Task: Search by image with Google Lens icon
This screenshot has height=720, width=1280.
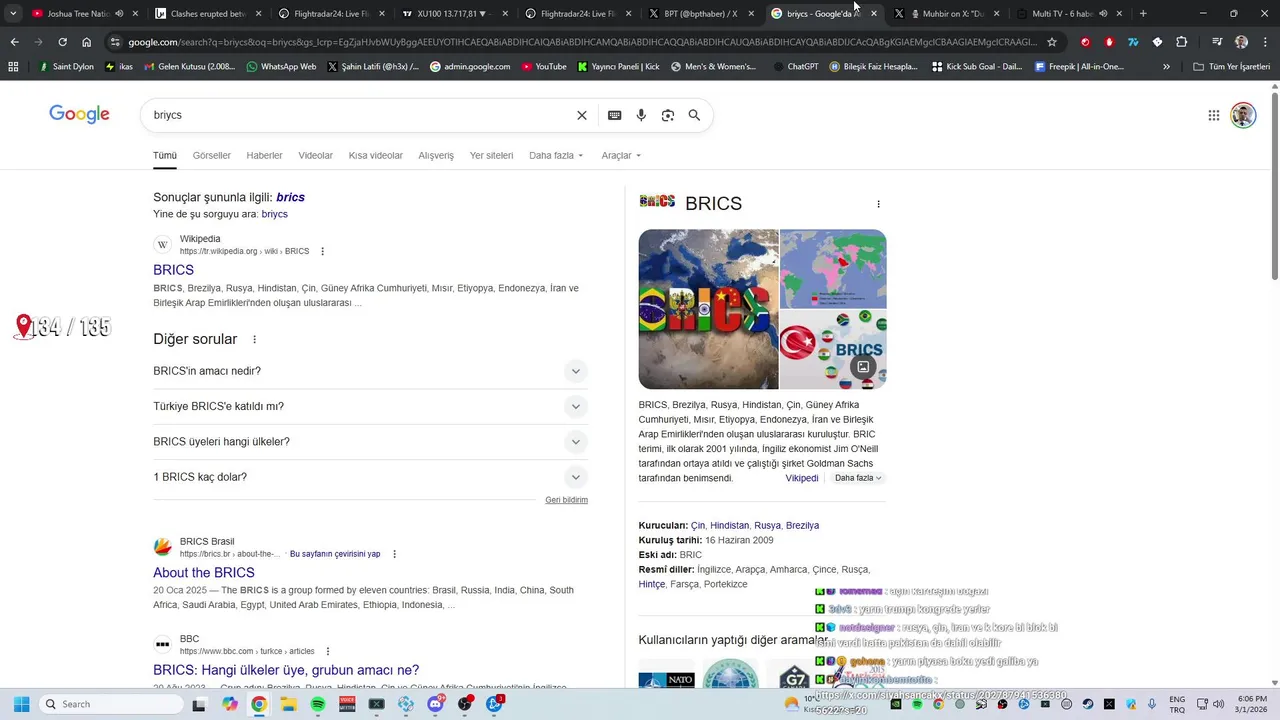Action: click(668, 115)
